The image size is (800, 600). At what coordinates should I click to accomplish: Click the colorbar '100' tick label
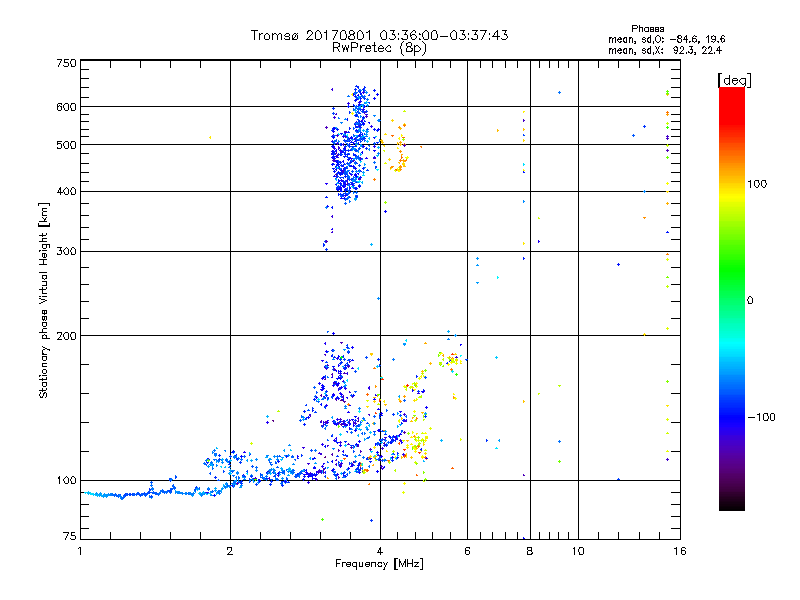[757, 184]
